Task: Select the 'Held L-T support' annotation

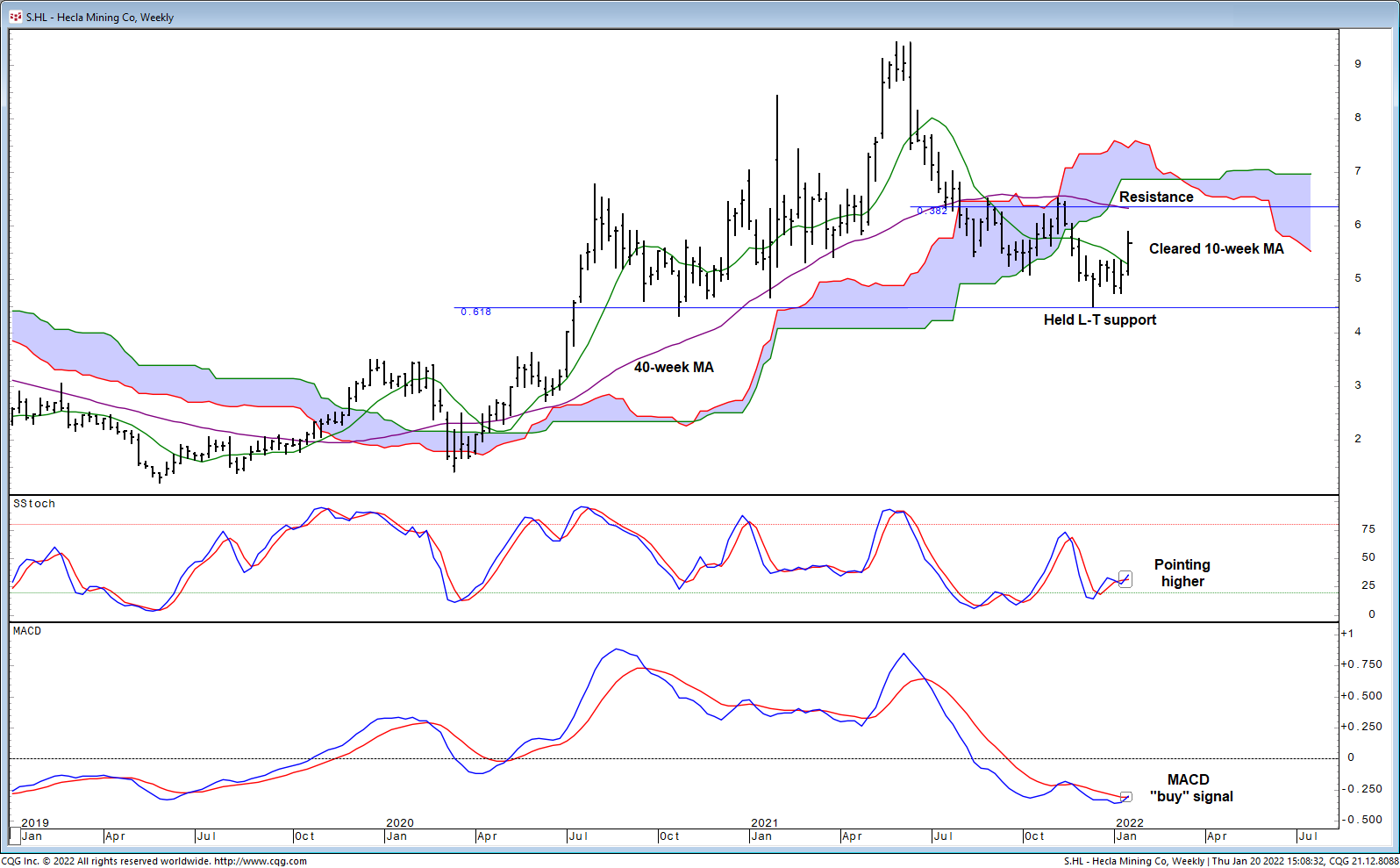Action: pyautogui.click(x=1100, y=320)
